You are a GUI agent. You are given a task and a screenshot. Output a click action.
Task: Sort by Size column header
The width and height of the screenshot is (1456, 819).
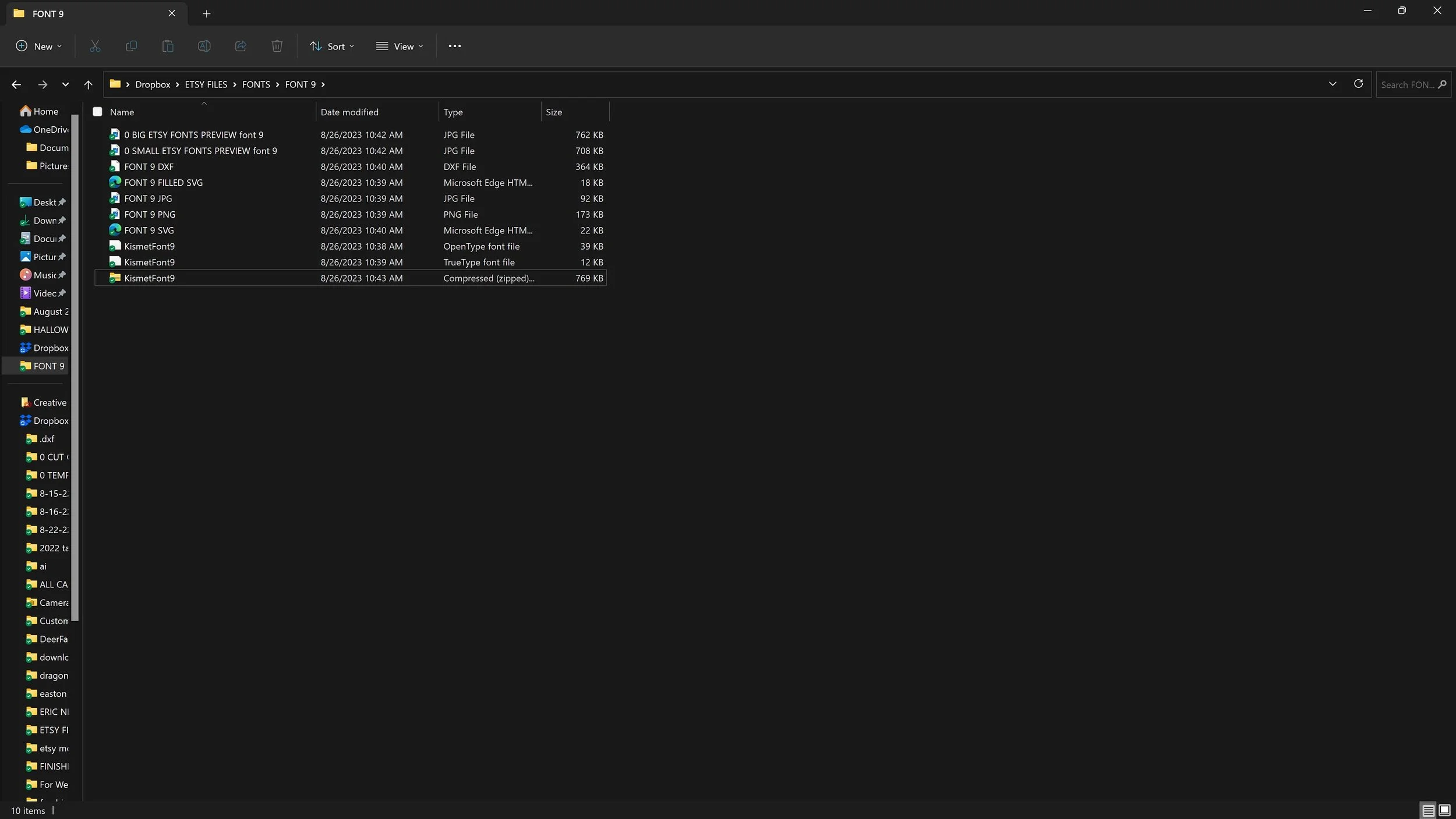pos(575,112)
